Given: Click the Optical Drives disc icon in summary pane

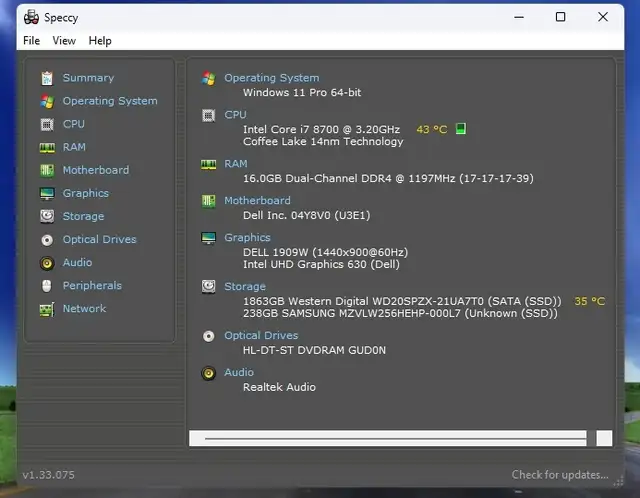Looking at the screenshot, I should tap(209, 336).
